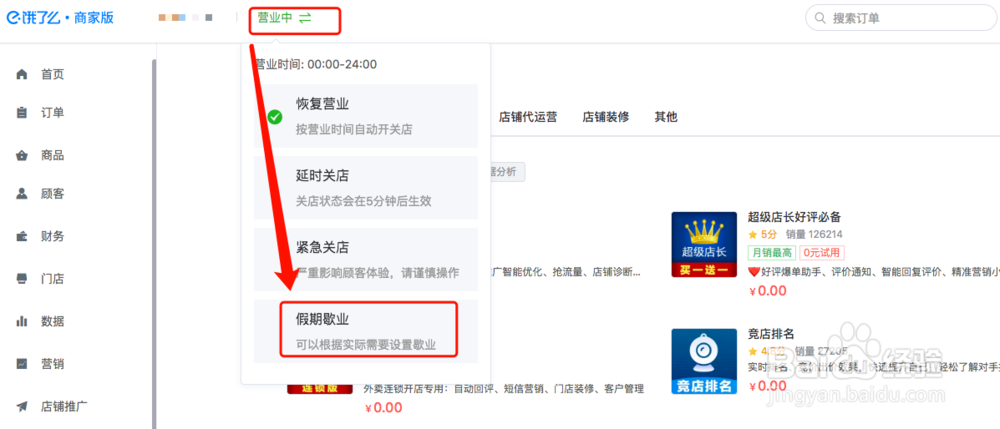
Task: Open the 其他 tab
Action: tap(666, 117)
